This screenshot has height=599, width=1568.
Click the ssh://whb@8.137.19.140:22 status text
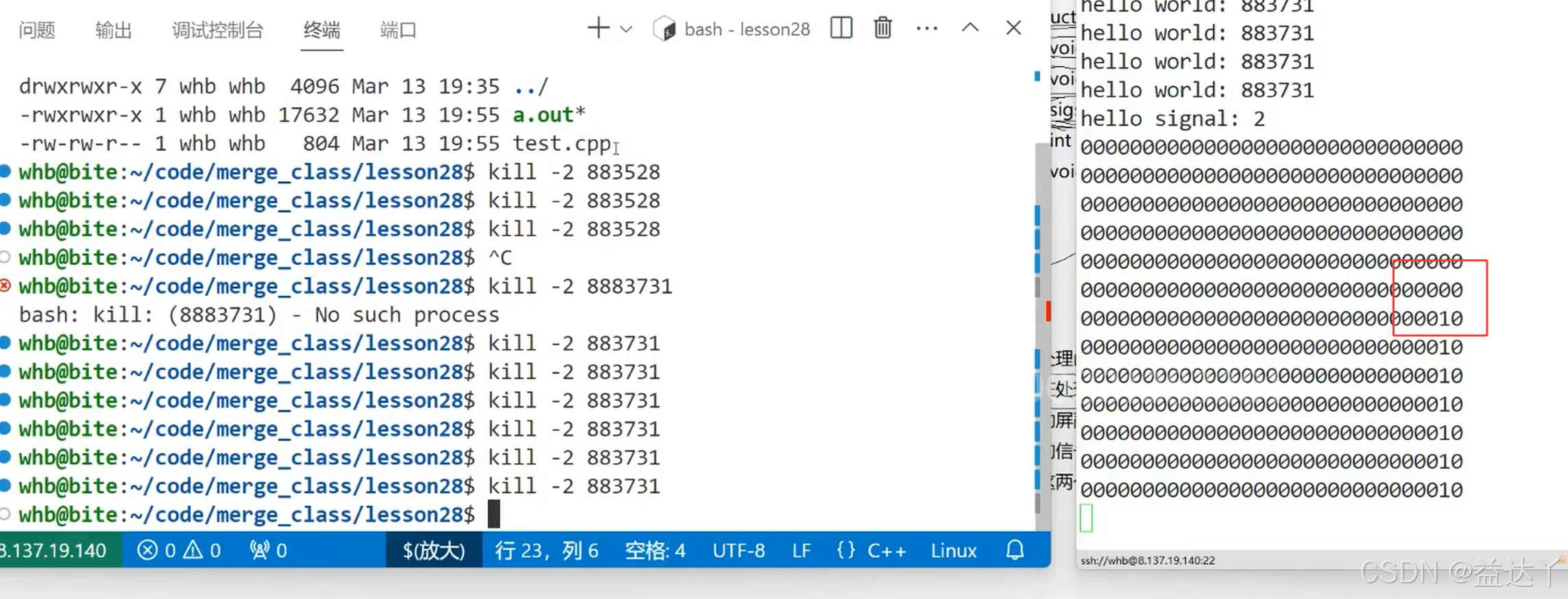(1148, 561)
